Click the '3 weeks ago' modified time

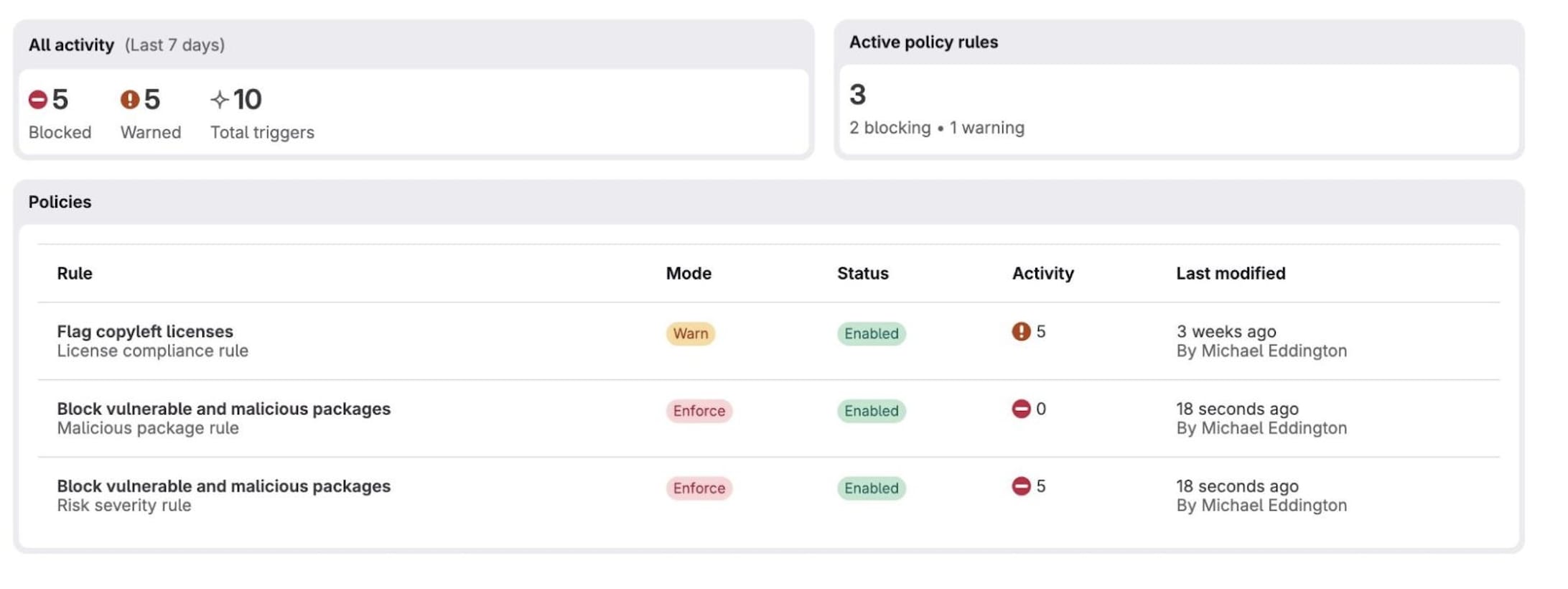(x=1226, y=331)
